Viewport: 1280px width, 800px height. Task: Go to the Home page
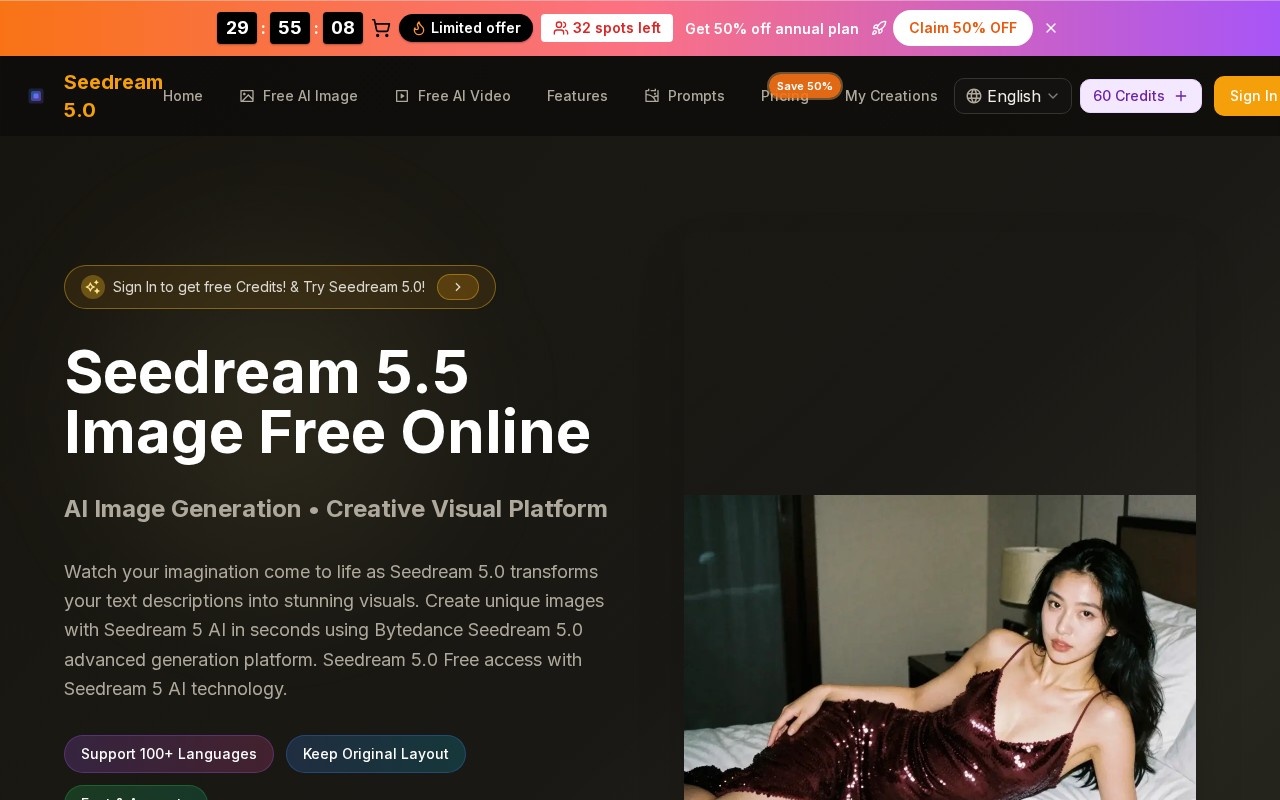click(x=183, y=96)
